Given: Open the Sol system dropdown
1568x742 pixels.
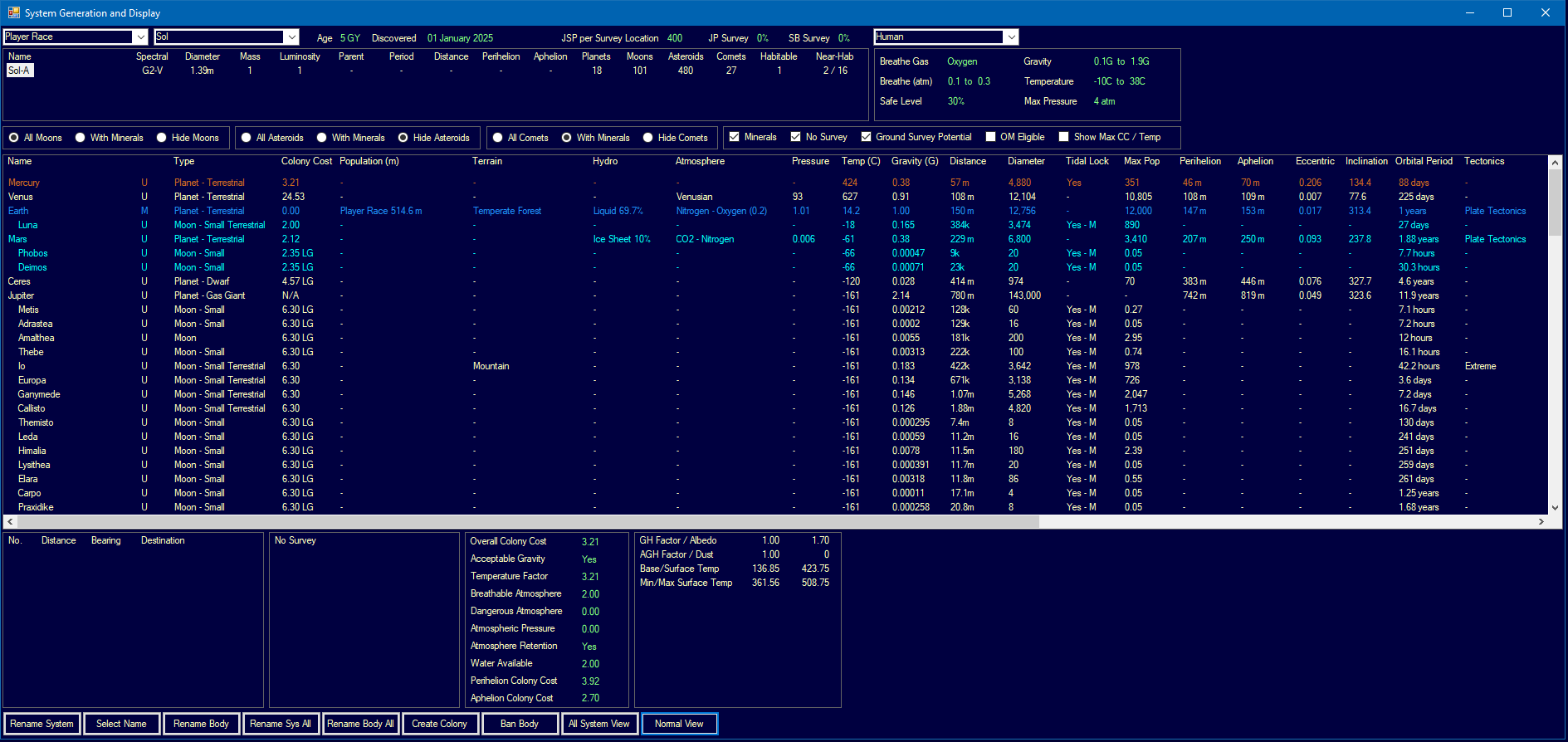Looking at the screenshot, I should click(291, 37).
